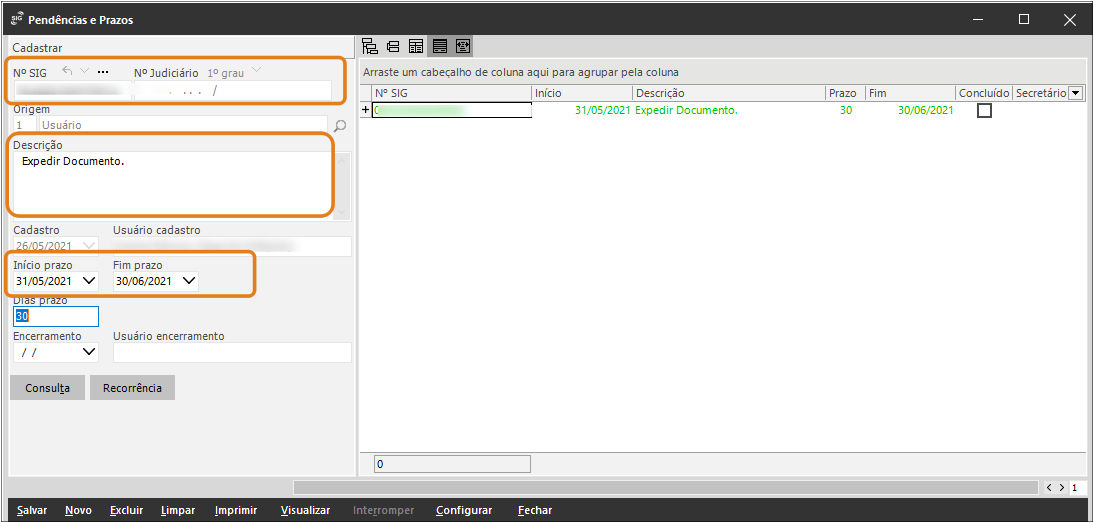Click the footer count box showing 0
The height and width of the screenshot is (523, 1094).
(452, 464)
